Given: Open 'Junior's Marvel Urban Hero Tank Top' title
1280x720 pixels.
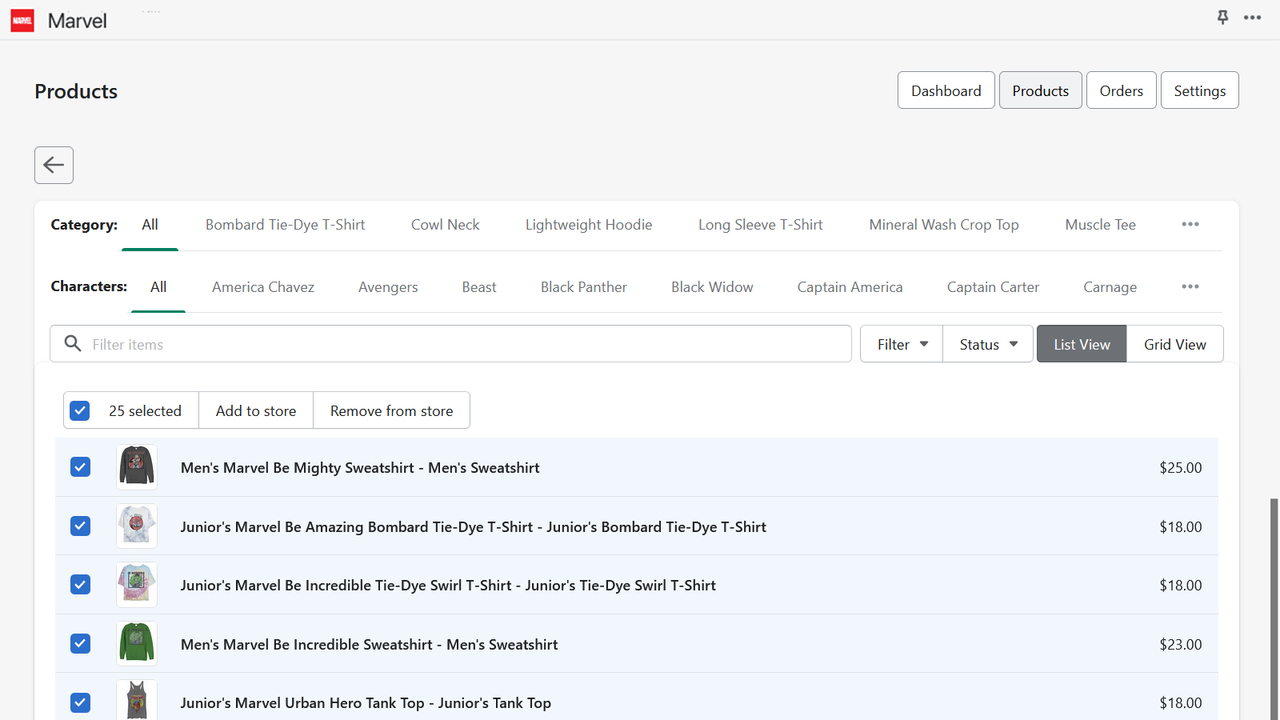Looking at the screenshot, I should coord(366,703).
